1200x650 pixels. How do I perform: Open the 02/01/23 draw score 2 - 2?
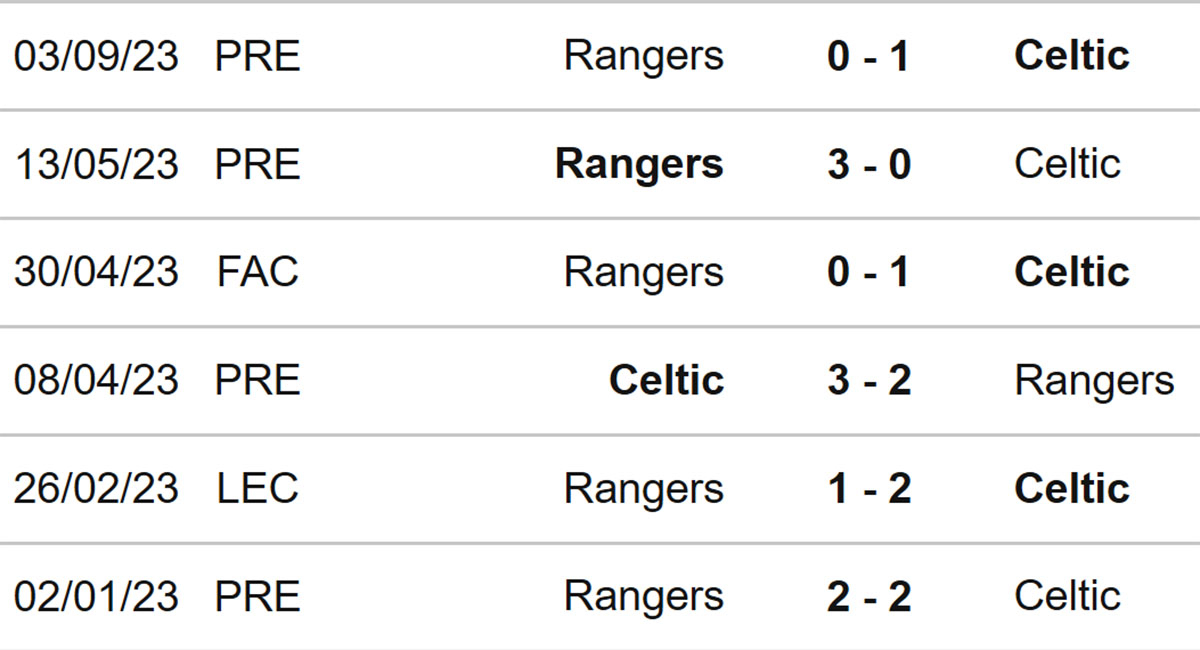pos(869,597)
